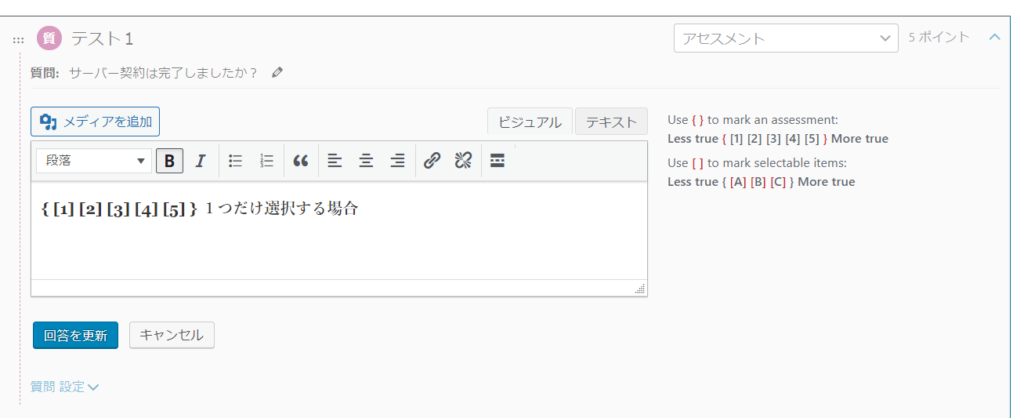
Task: Center align the text
Action: click(x=366, y=160)
